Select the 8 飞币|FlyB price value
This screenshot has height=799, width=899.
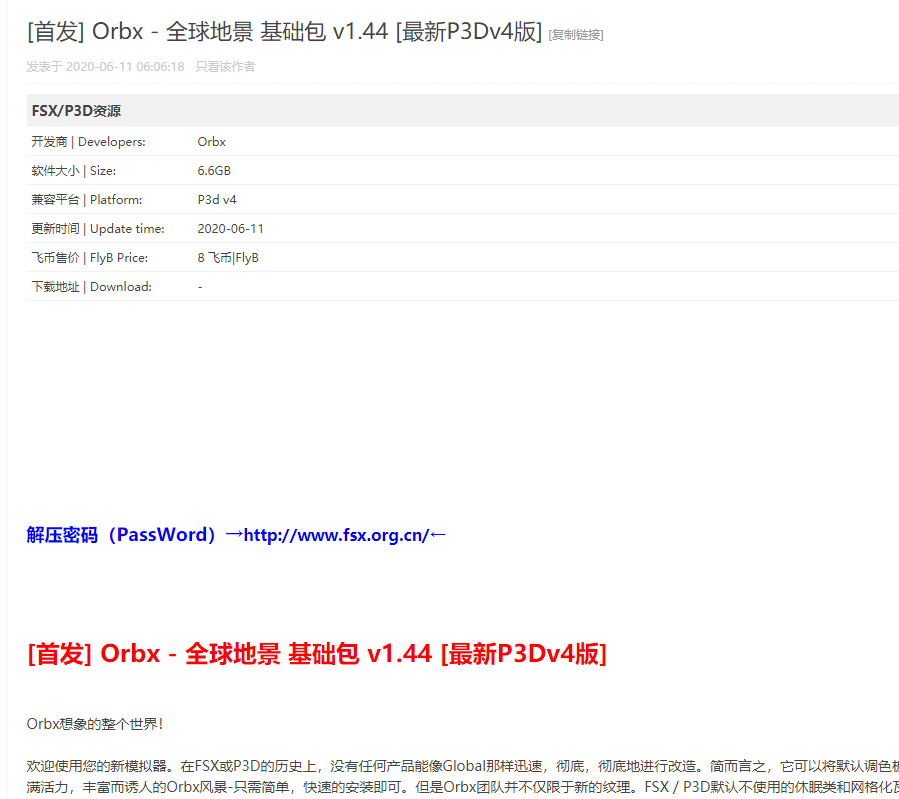228,258
